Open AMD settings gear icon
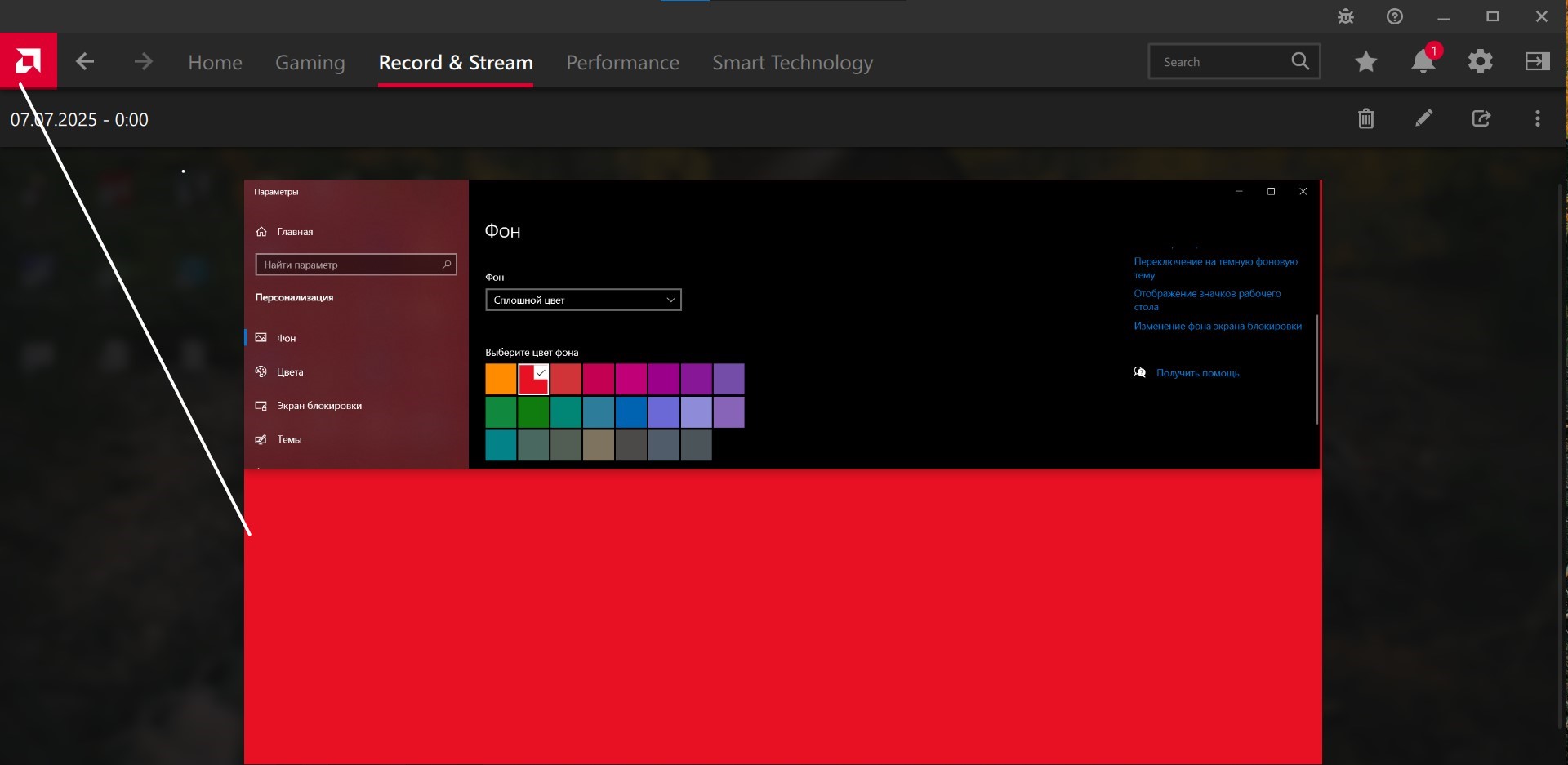Image resolution: width=1568 pixels, height=765 pixels. (1481, 61)
